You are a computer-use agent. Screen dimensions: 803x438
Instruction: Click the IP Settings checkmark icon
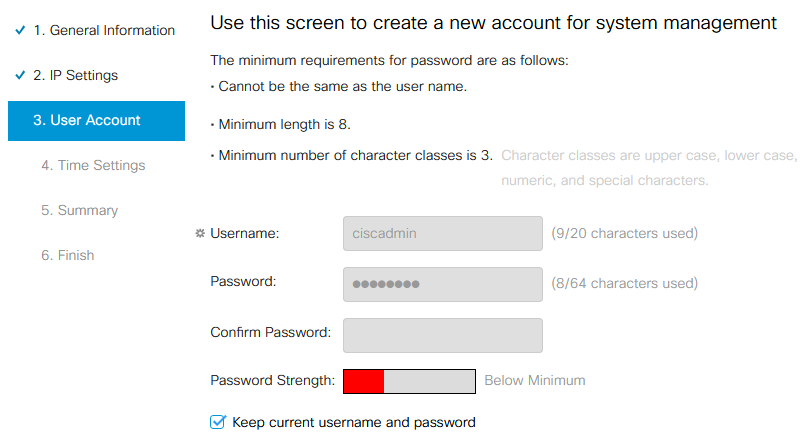point(20,75)
